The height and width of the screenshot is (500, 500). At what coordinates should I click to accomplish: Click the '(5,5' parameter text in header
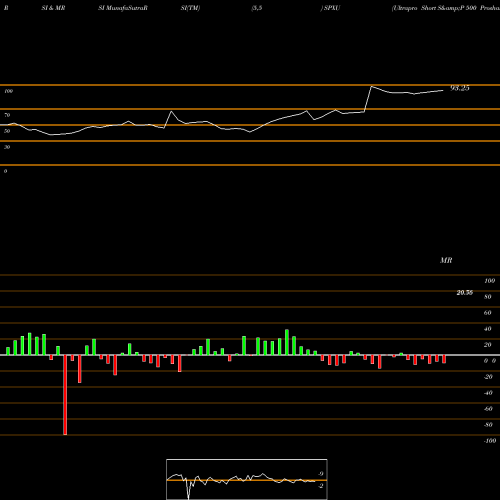(257, 8)
